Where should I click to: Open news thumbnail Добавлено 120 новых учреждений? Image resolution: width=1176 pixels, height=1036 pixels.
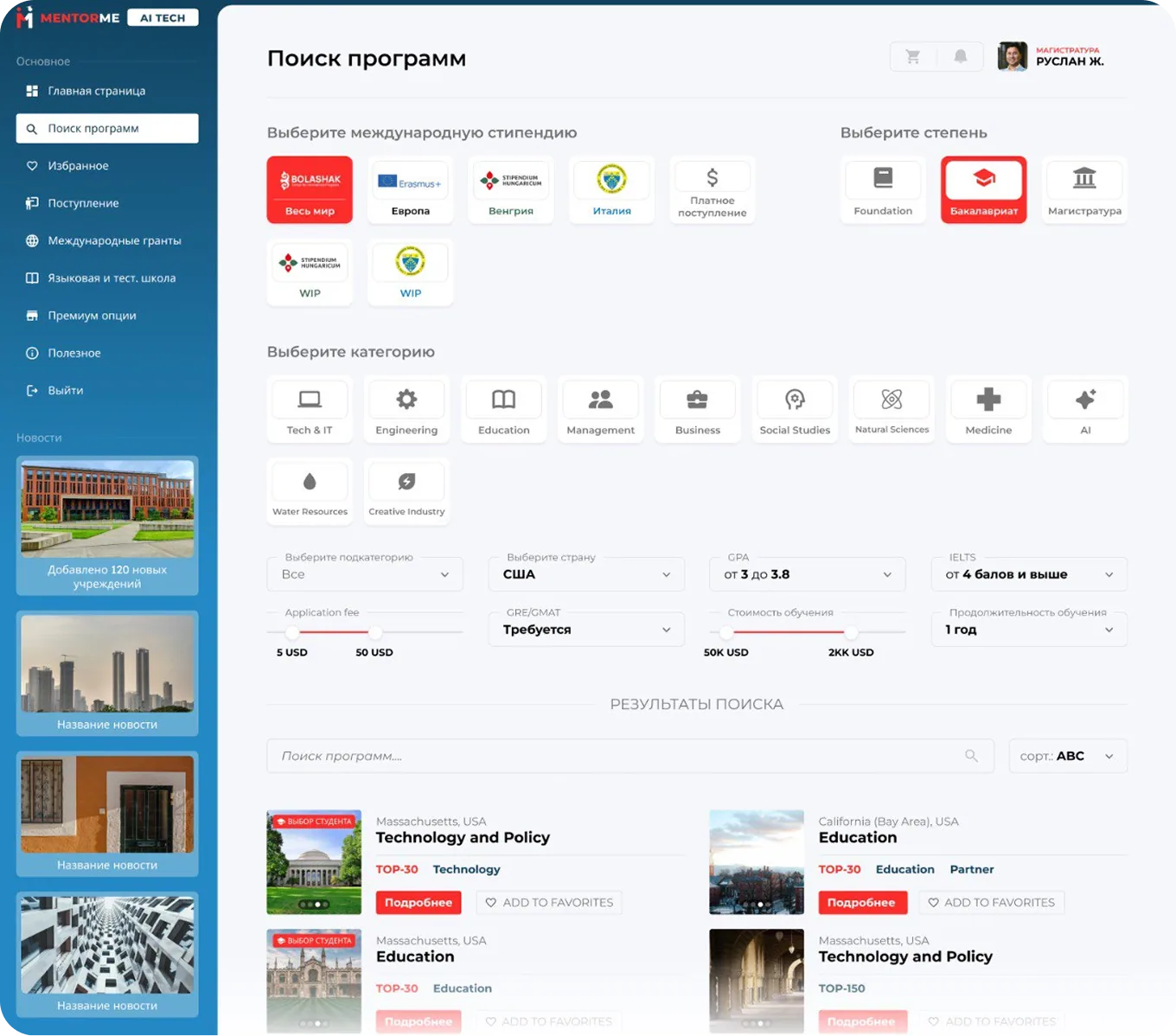[x=107, y=526]
